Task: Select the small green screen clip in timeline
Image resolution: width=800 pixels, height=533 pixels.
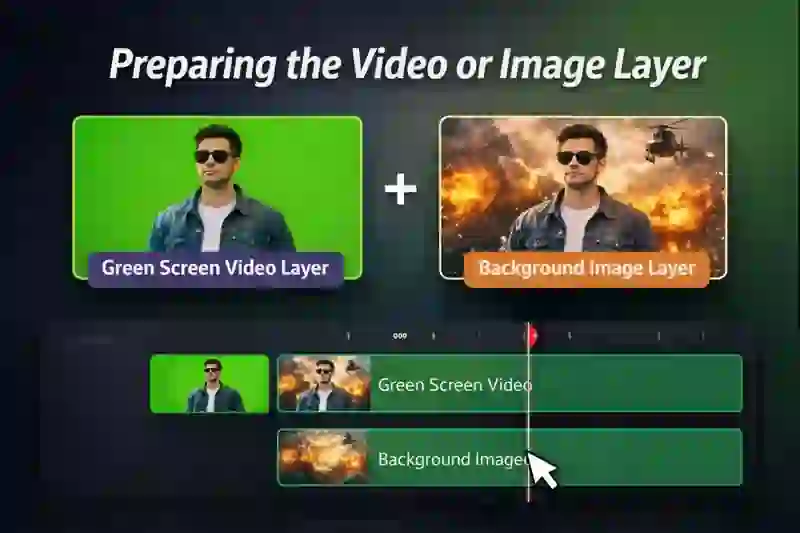Action: pos(209,384)
